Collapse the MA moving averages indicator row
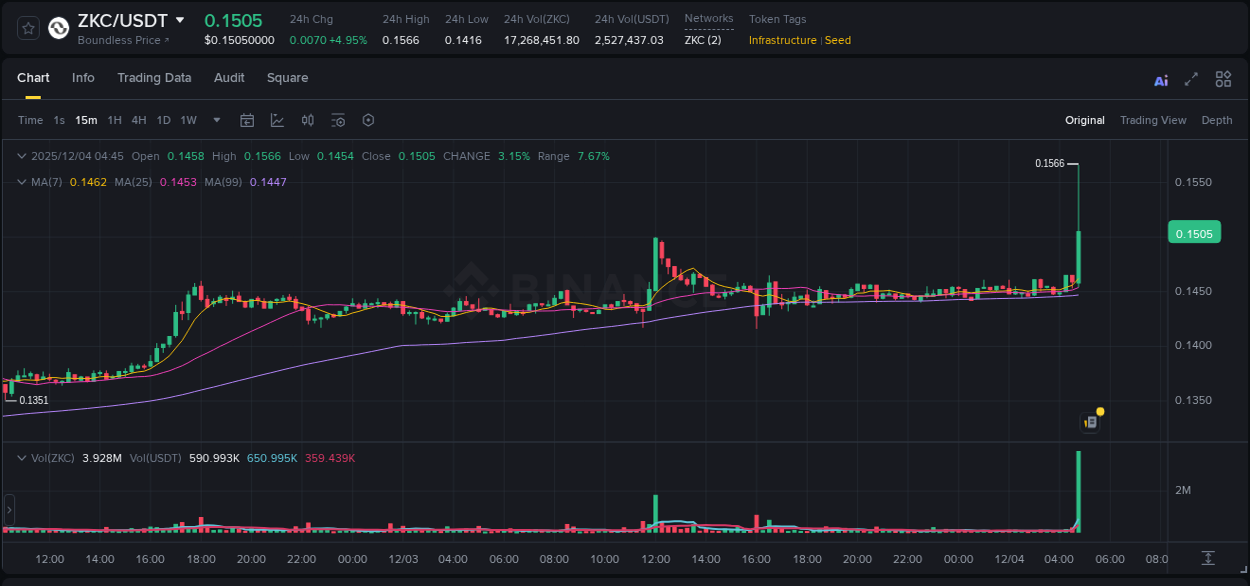Image resolution: width=1250 pixels, height=586 pixels. (21, 182)
